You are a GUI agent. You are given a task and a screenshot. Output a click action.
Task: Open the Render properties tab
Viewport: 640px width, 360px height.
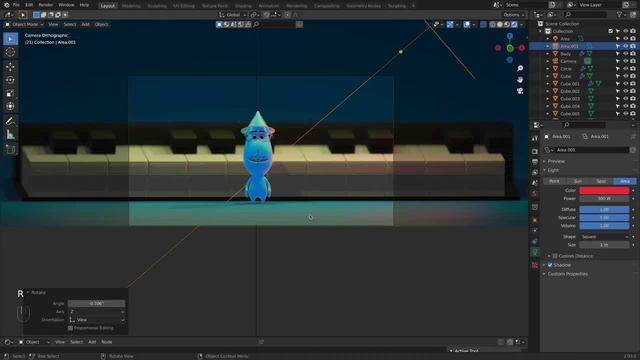click(535, 151)
